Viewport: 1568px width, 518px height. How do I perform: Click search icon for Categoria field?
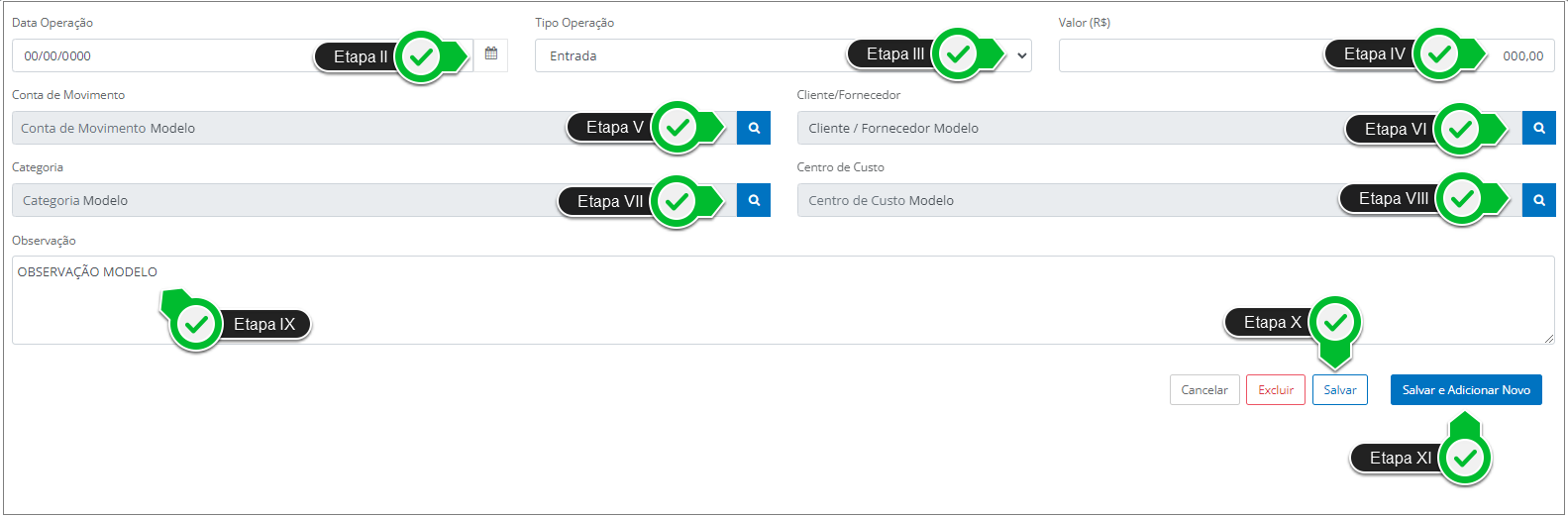[x=754, y=200]
